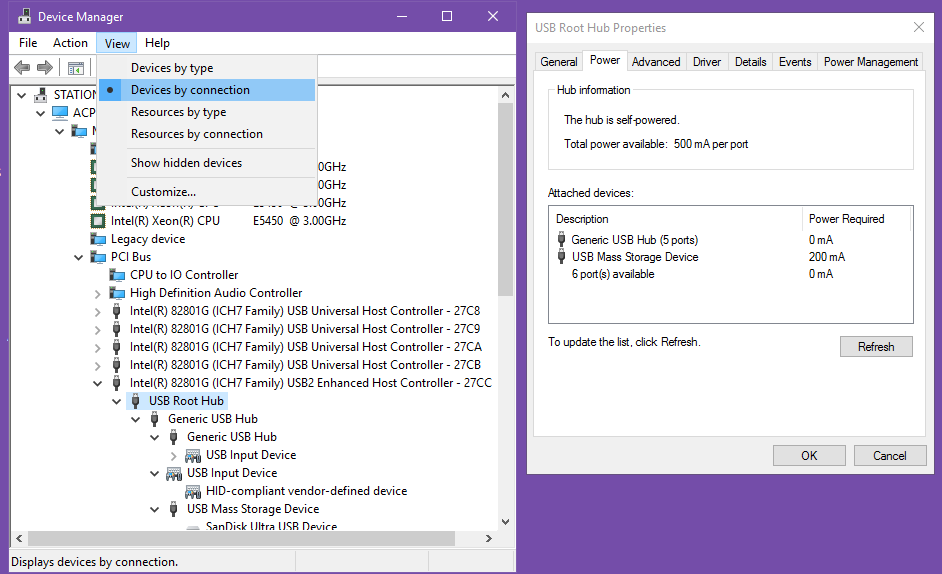
Task: Switch to the Power Management tab
Action: click(870, 62)
